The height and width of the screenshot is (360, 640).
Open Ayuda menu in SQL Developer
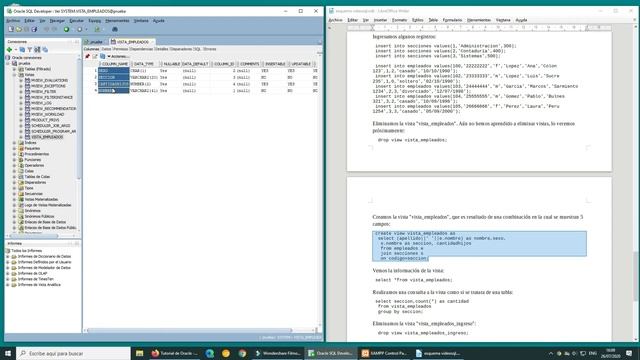159,20
